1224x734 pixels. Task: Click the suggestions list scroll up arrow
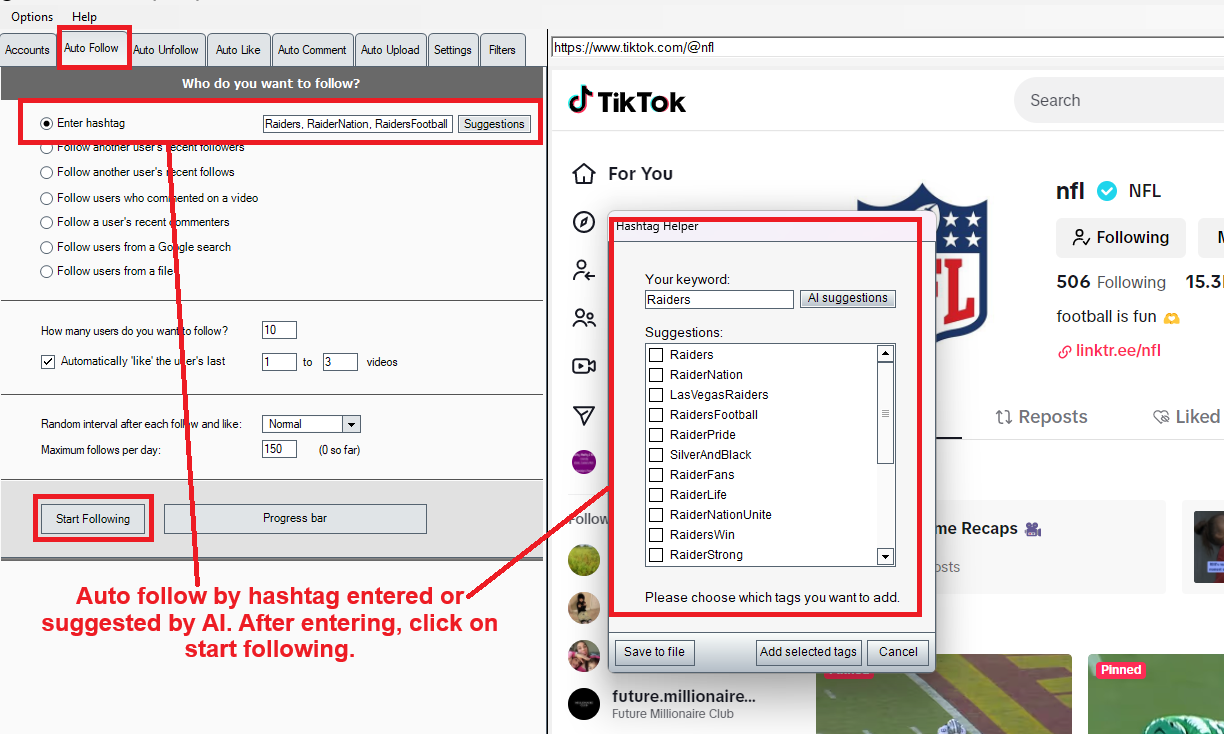point(885,354)
